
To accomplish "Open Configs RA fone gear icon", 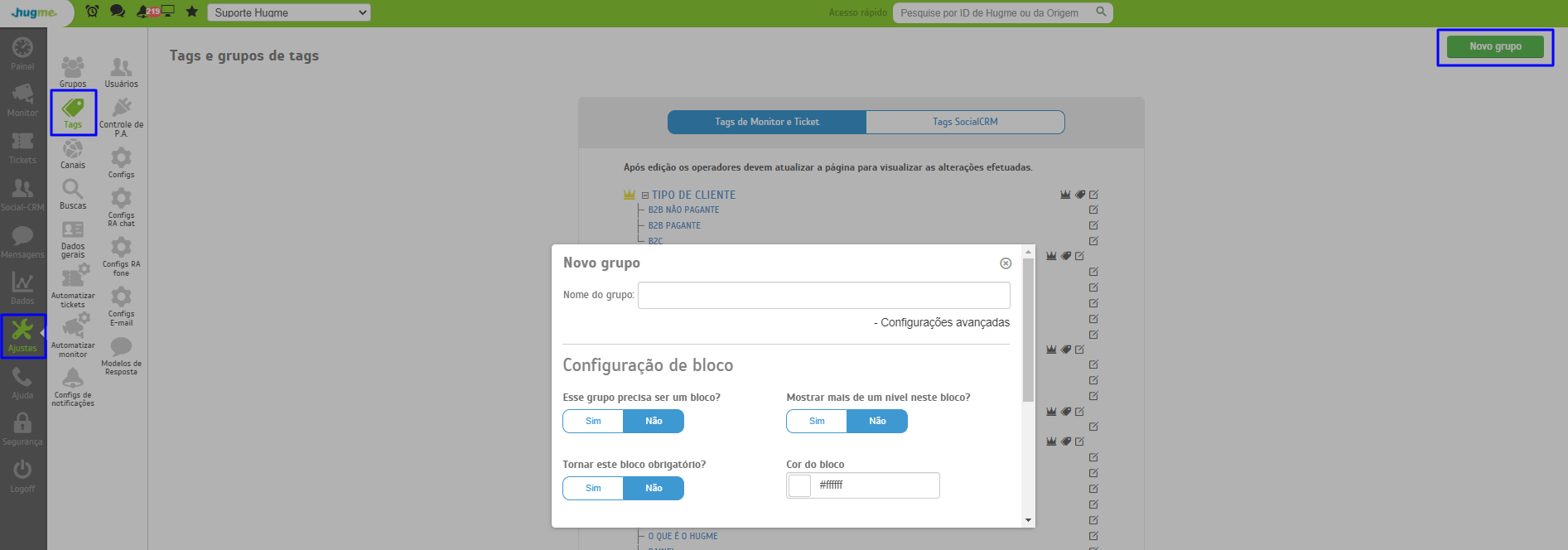I will coord(121,257).
